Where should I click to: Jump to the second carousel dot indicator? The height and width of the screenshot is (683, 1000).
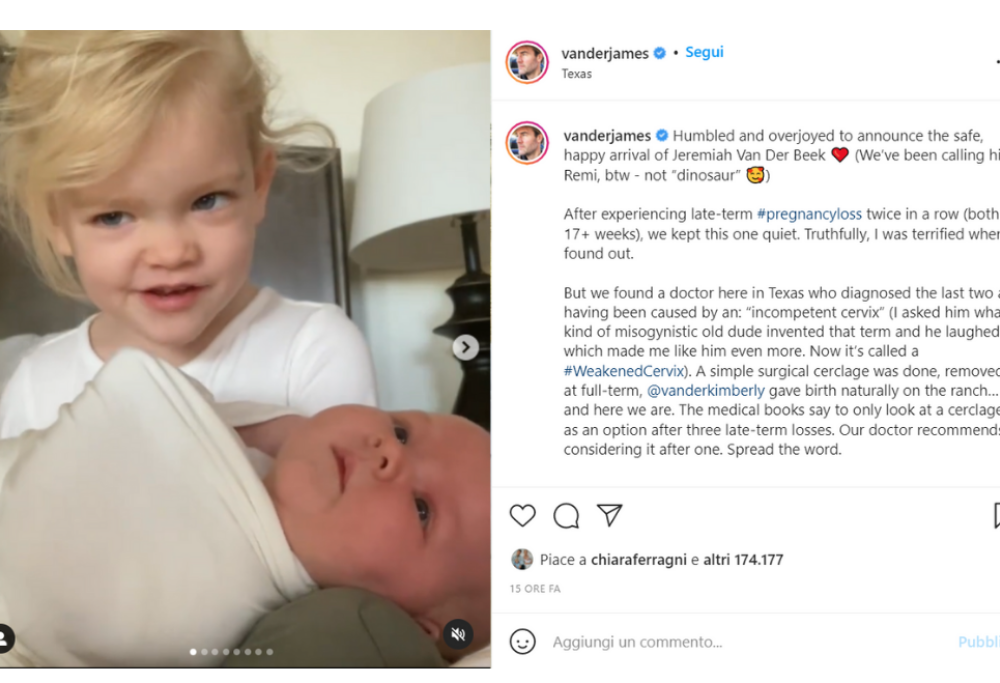(204, 652)
